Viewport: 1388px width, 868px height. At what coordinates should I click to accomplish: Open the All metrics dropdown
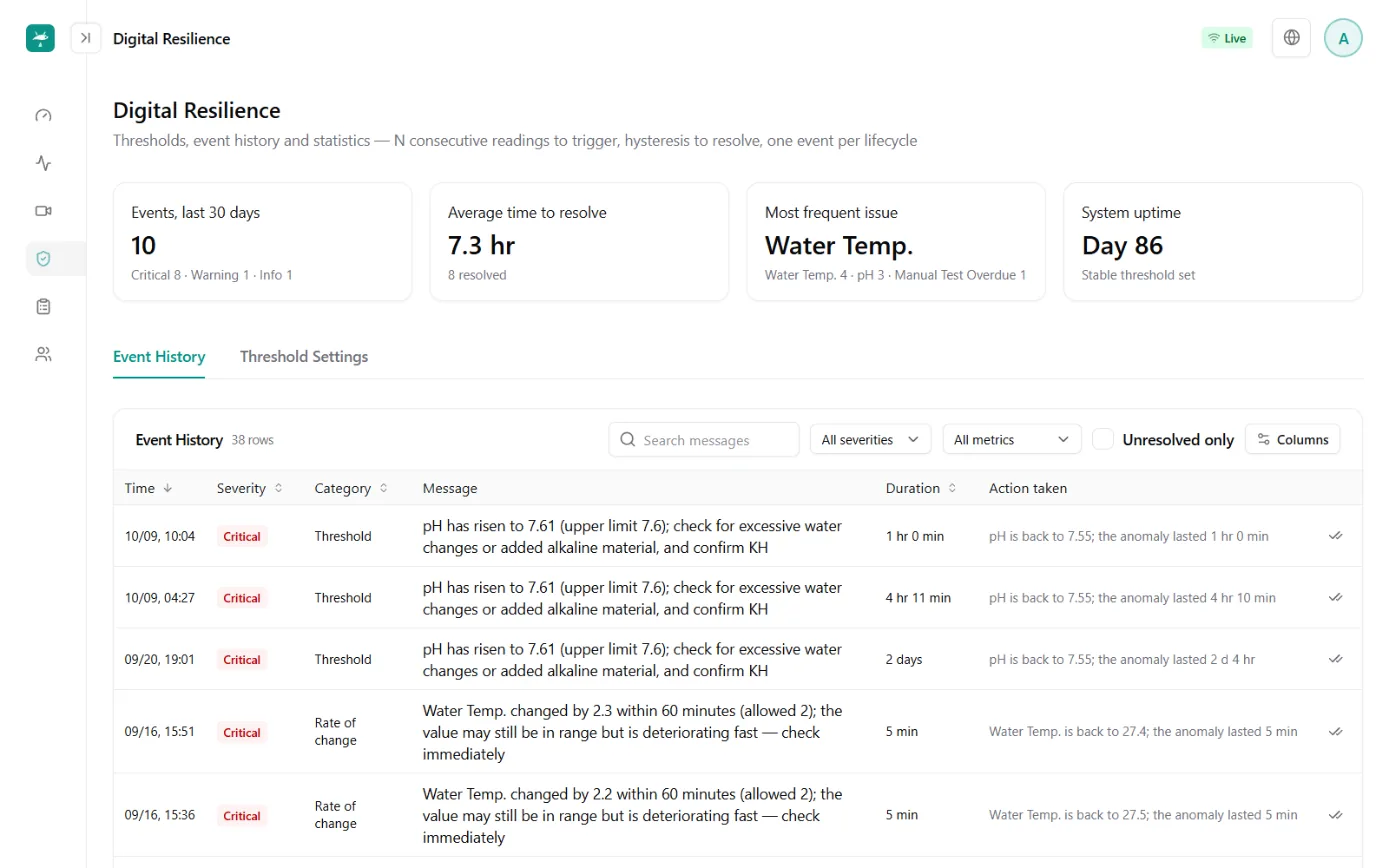point(1012,439)
